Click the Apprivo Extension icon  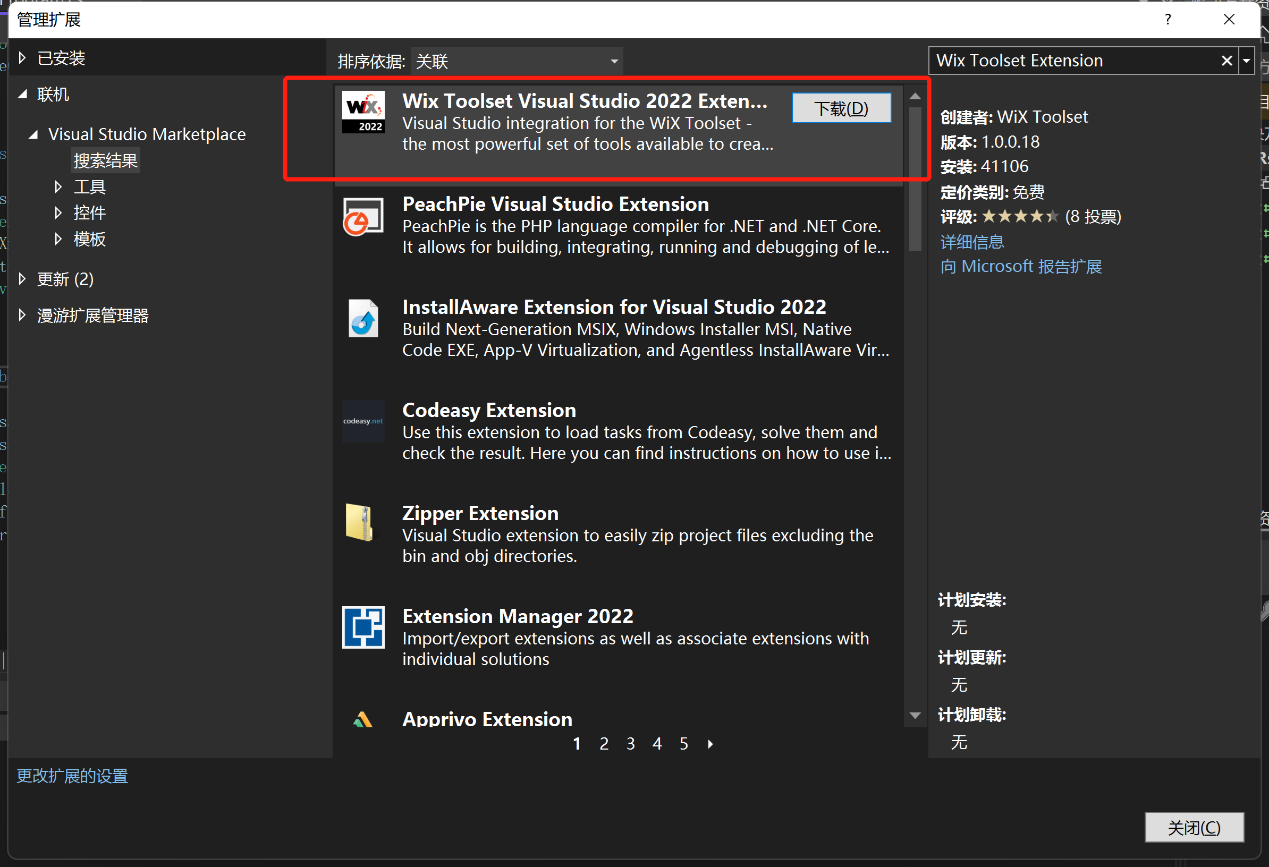click(363, 719)
